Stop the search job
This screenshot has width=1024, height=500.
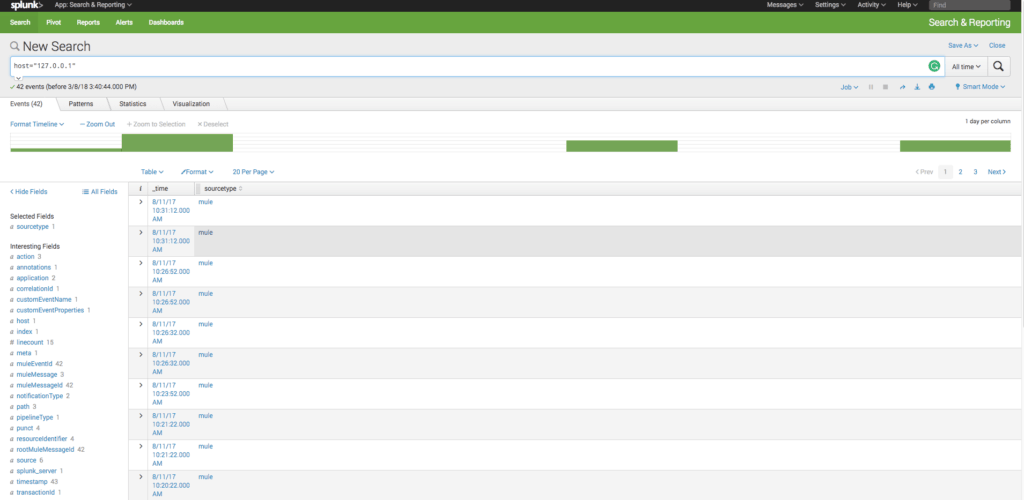886,87
